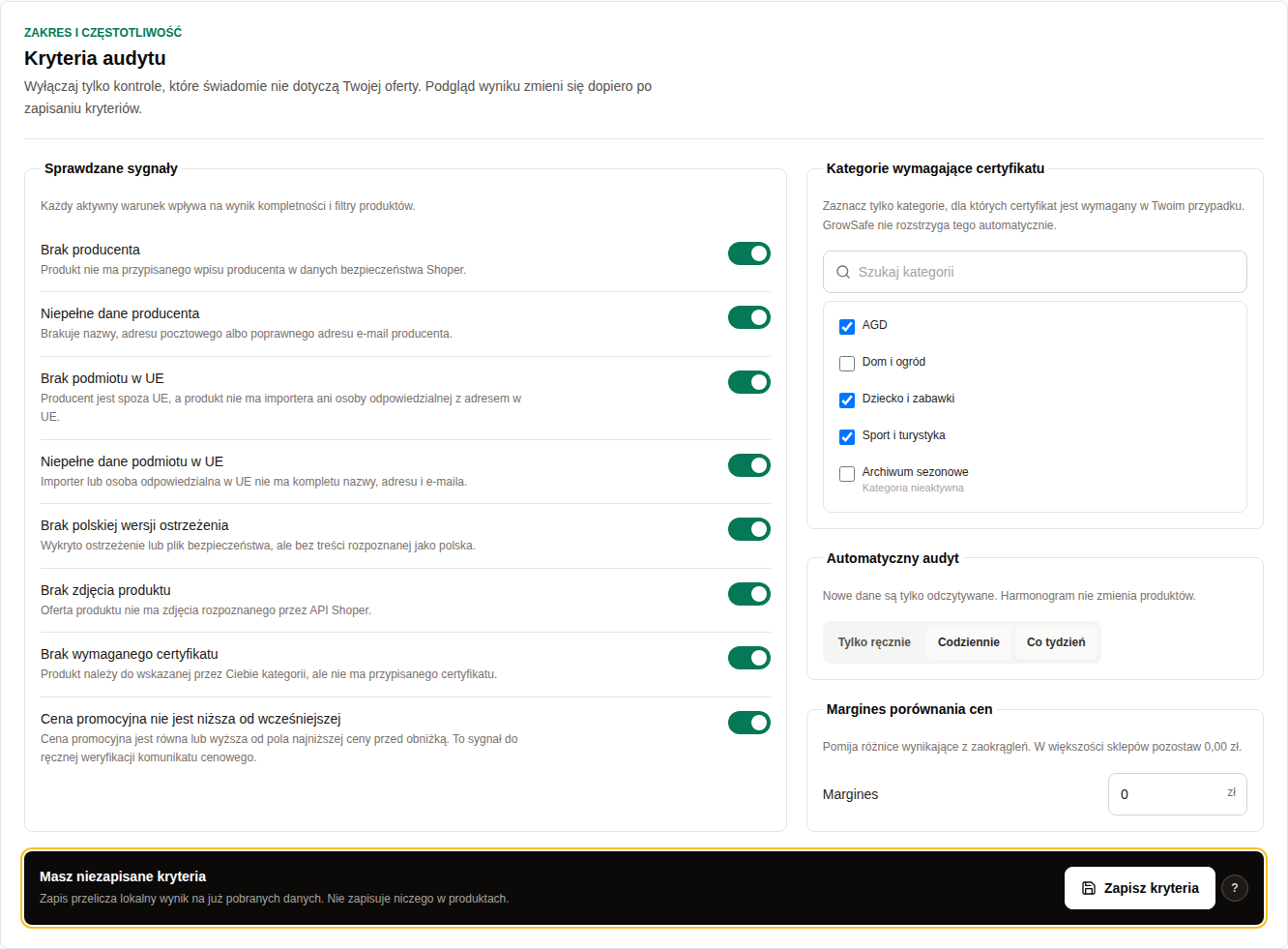Toggle the Brak podmiotu w UE switch
1288x949 pixels.
(749, 382)
